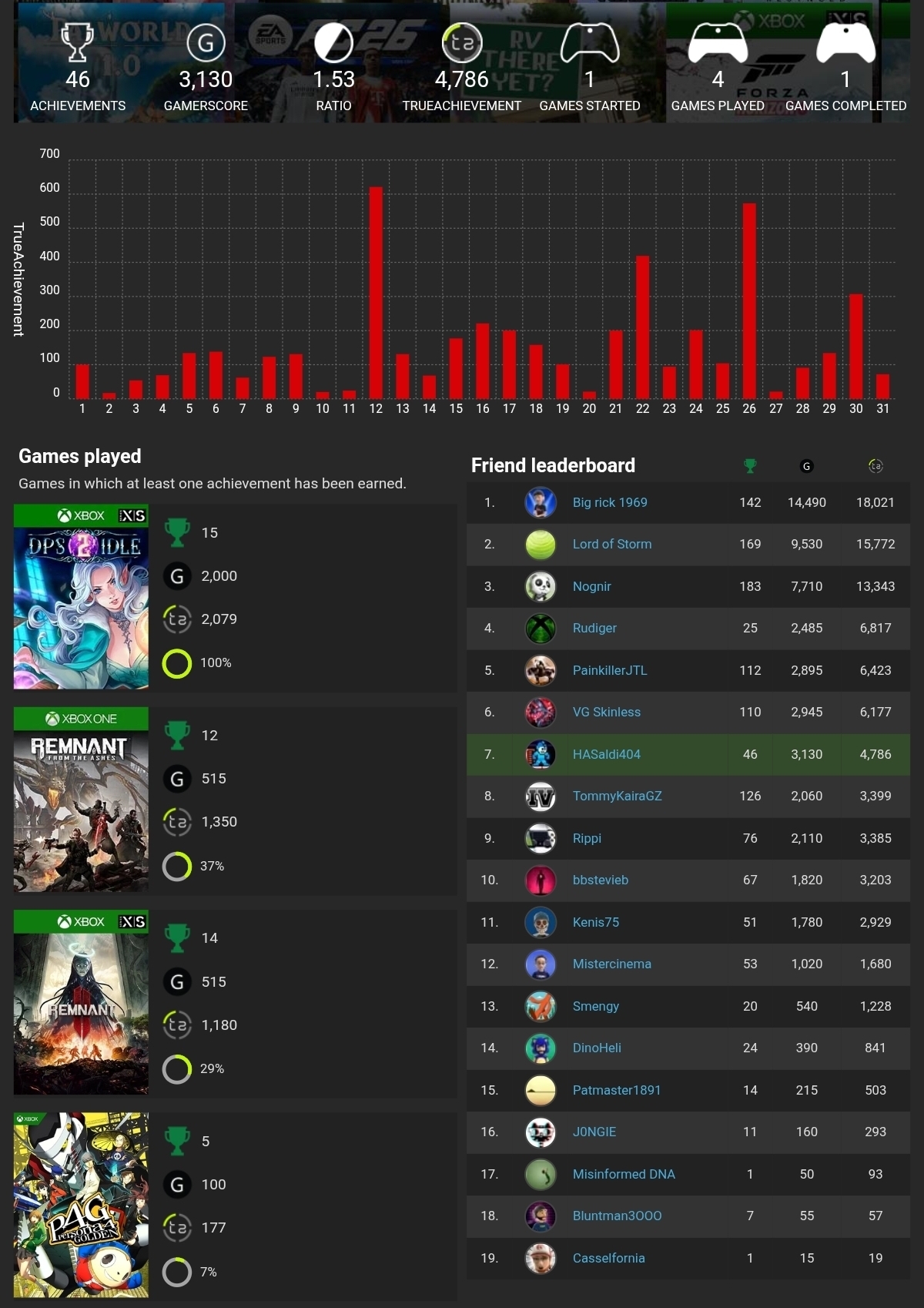Click the 1,350 TrueAchievement value for Remnant

[x=219, y=822]
